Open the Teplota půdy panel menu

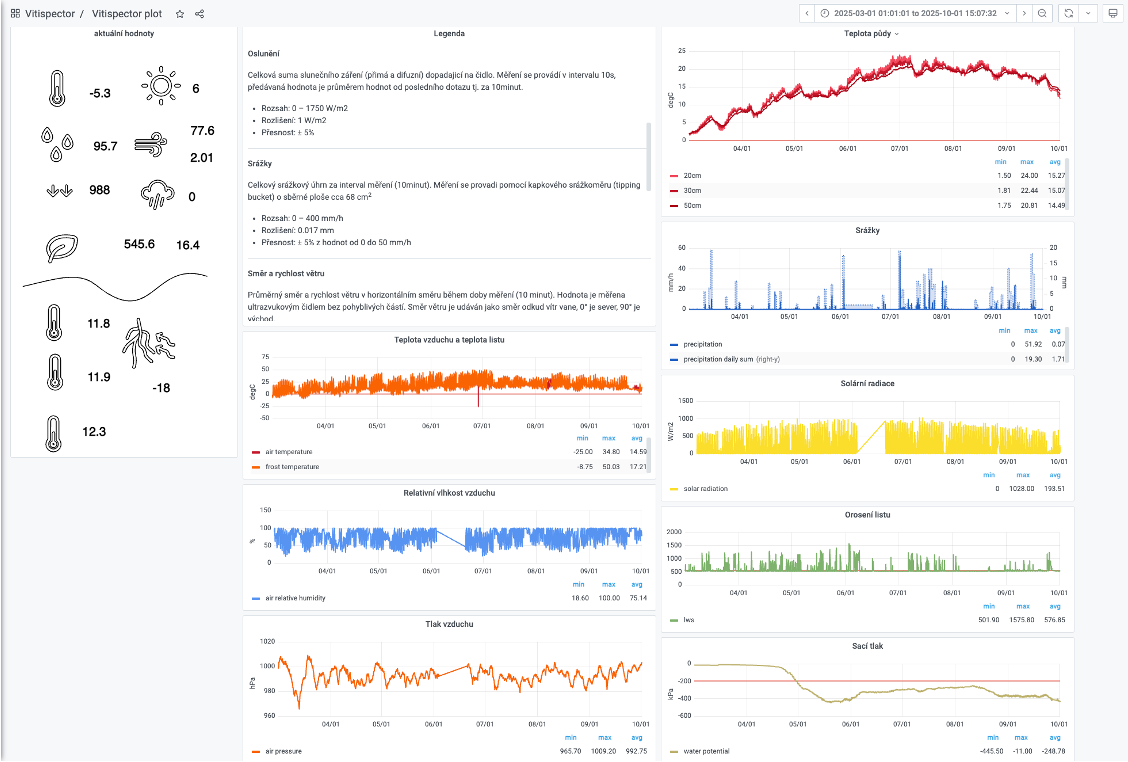click(x=897, y=33)
